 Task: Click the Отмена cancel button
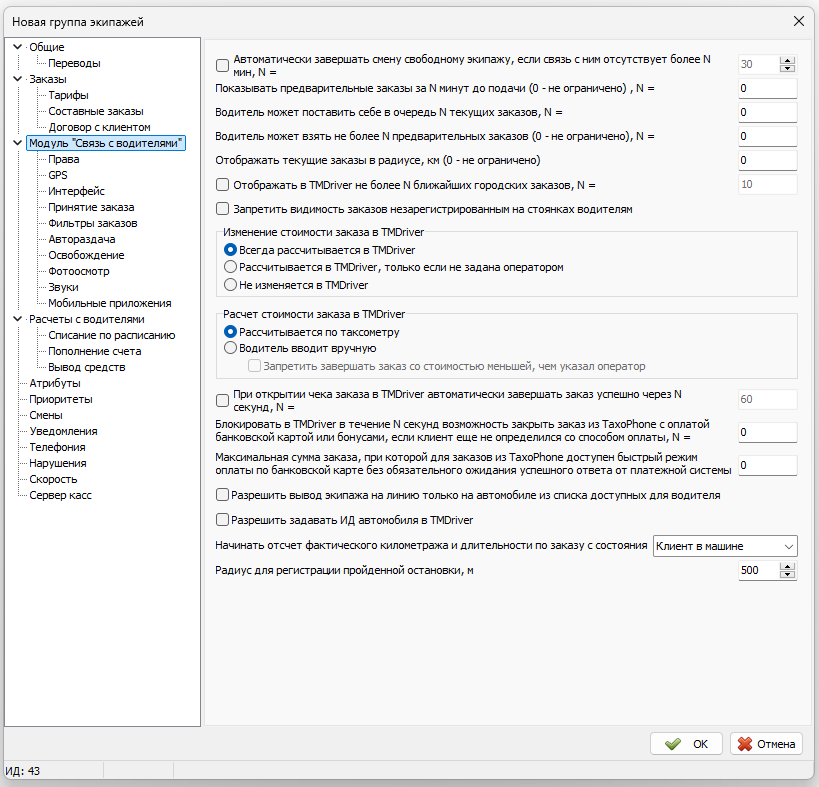coord(766,744)
